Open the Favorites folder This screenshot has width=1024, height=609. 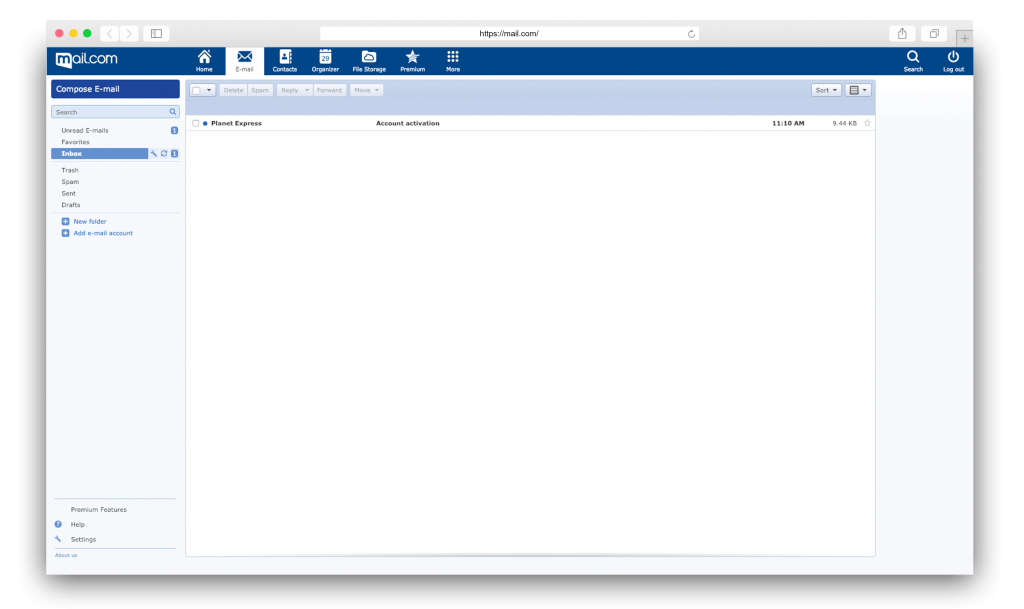point(75,142)
